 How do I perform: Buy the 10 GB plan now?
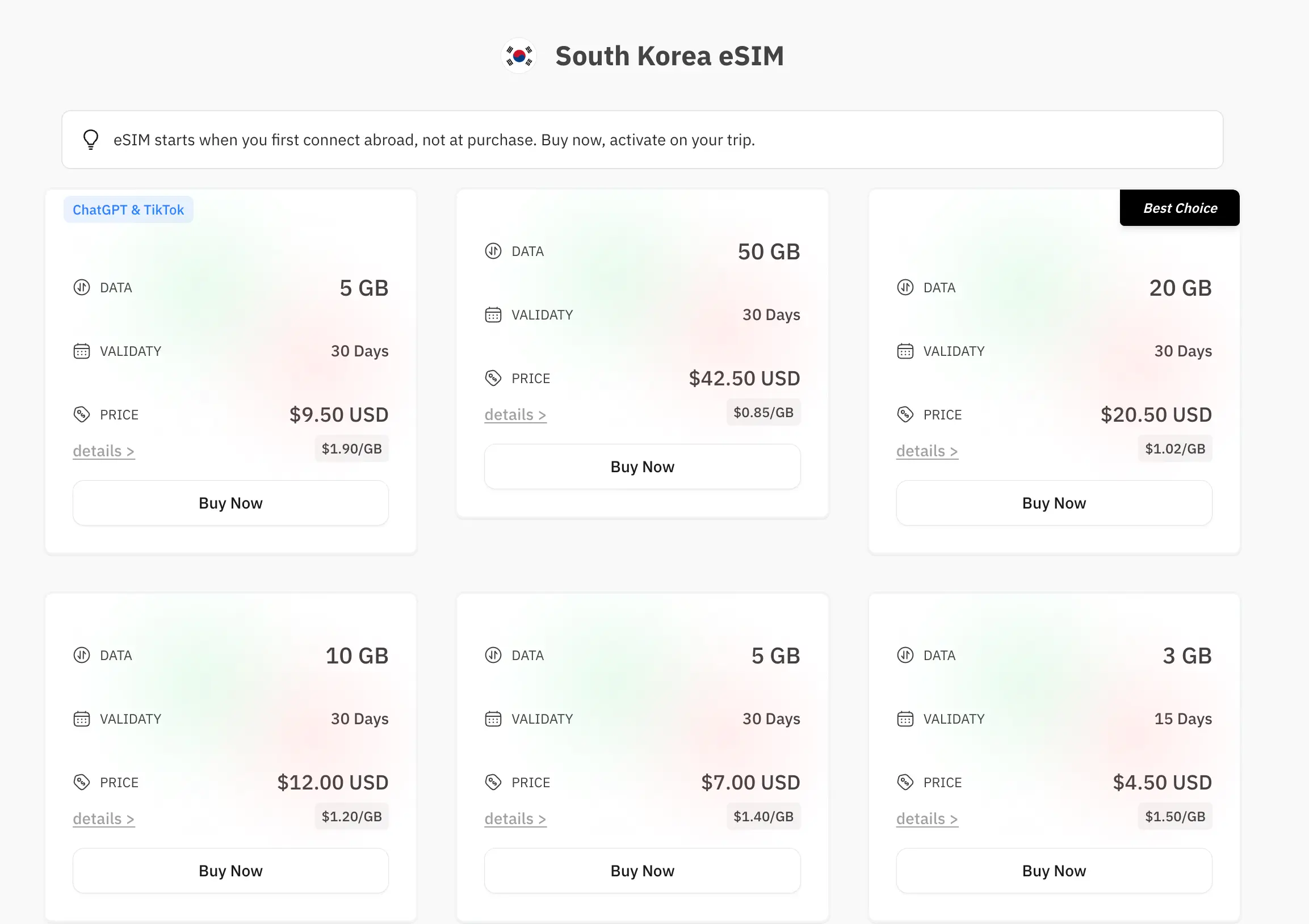(x=231, y=871)
